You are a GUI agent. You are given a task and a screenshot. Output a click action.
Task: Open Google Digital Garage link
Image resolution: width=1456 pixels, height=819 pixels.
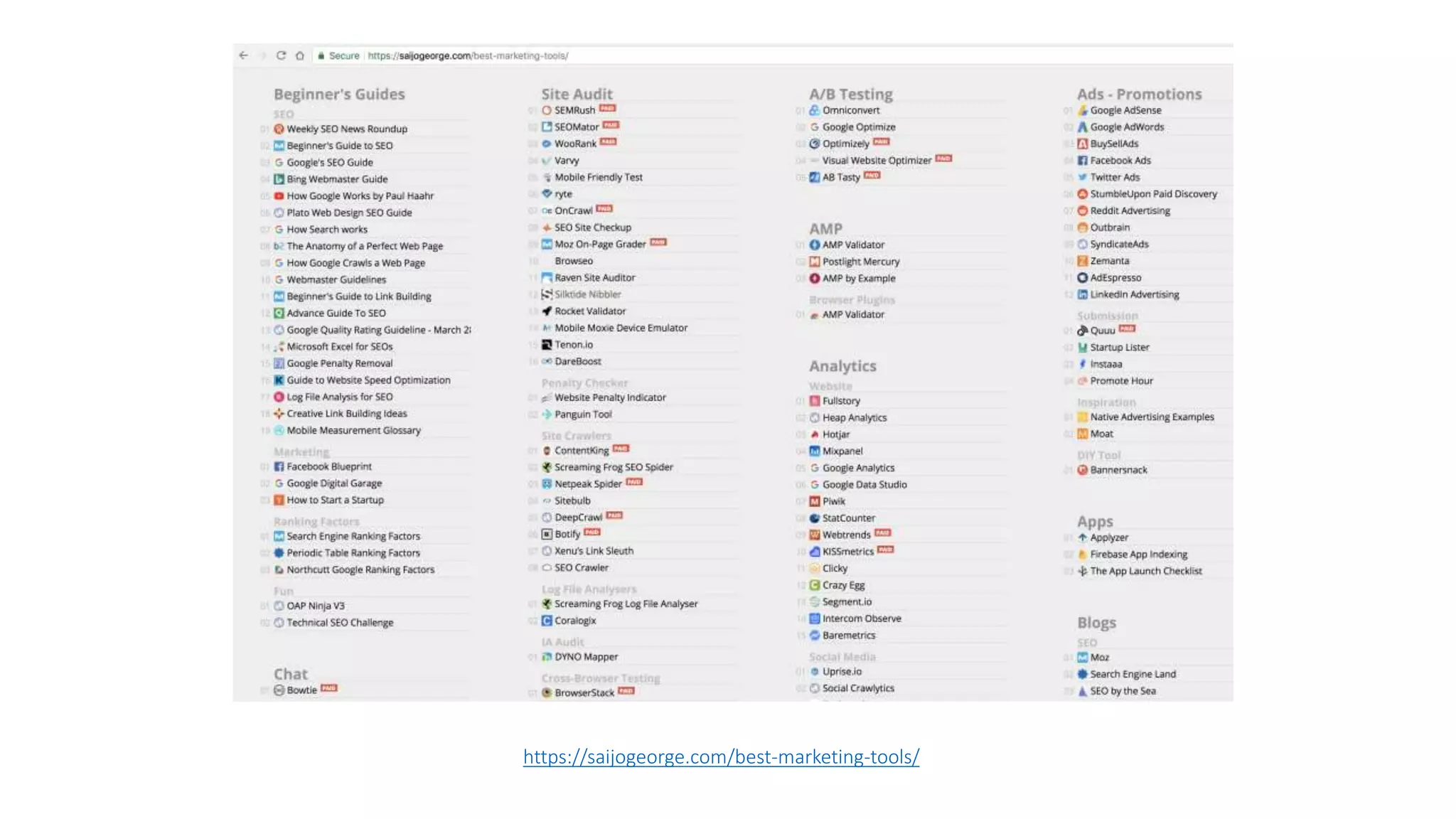pyautogui.click(x=334, y=483)
